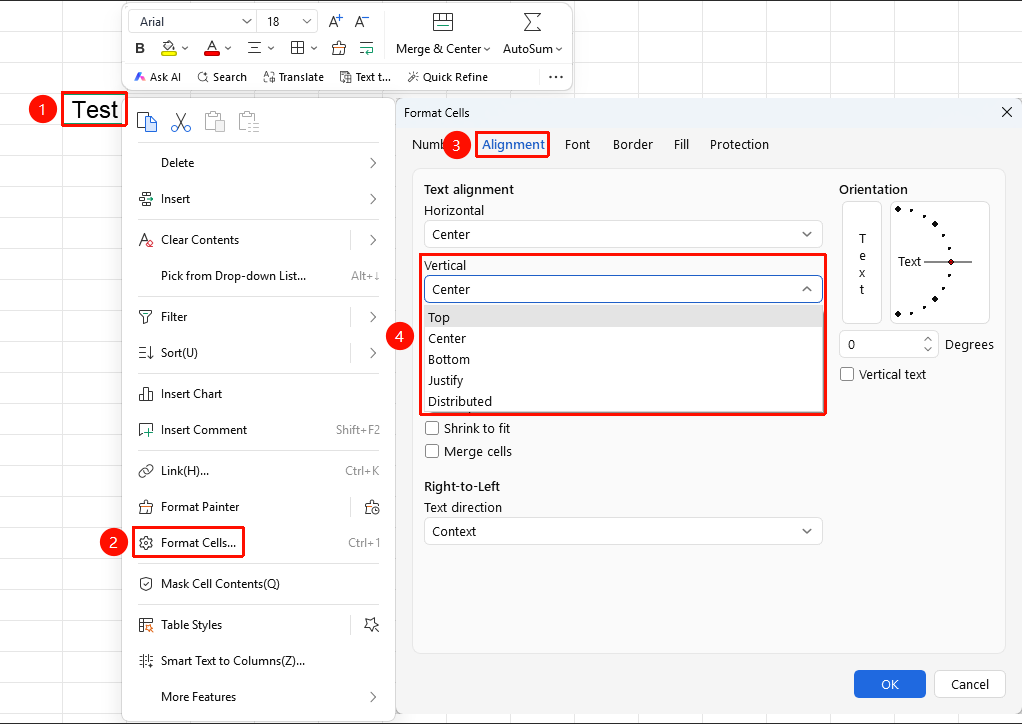Click the copy icon in context menu

point(147,122)
